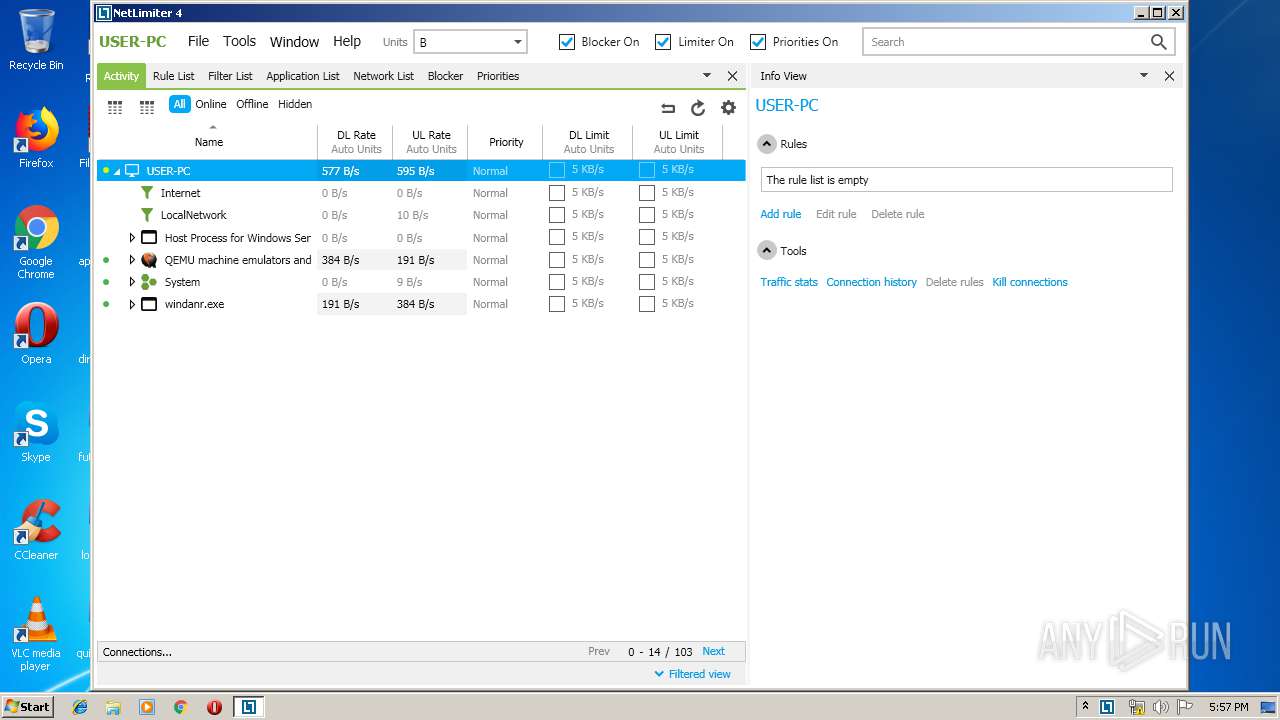Click Next in the connections pager
Viewport: 1280px width, 720px height.
(x=713, y=651)
